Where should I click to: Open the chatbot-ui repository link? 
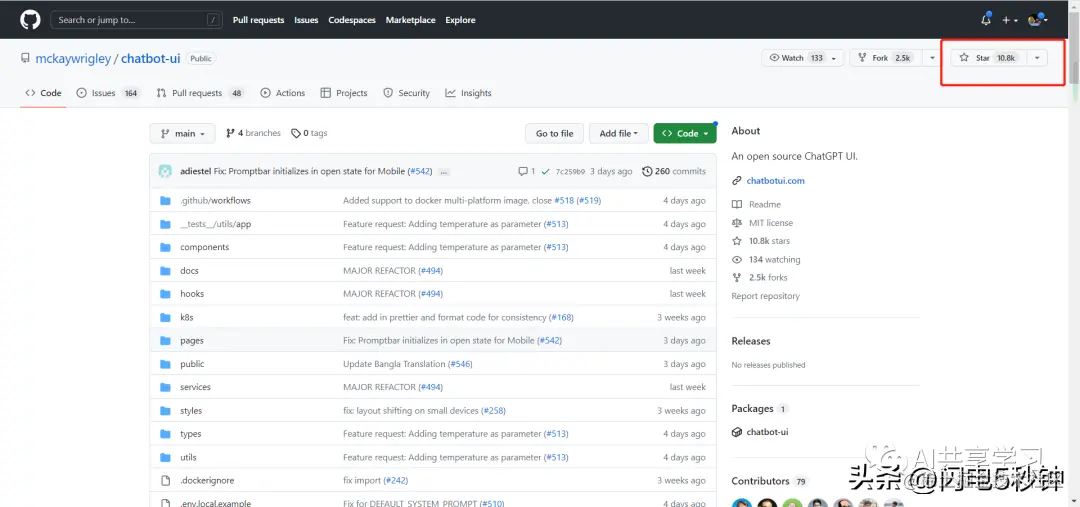[151, 59]
